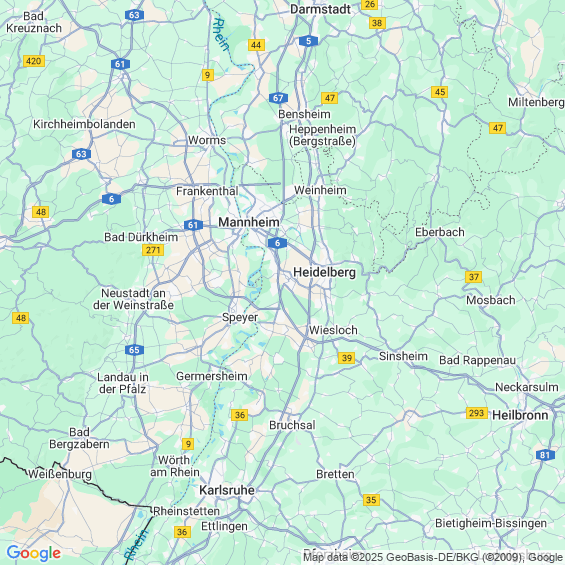Select the Germersheim label
The width and height of the screenshot is (565, 565).
click(212, 376)
